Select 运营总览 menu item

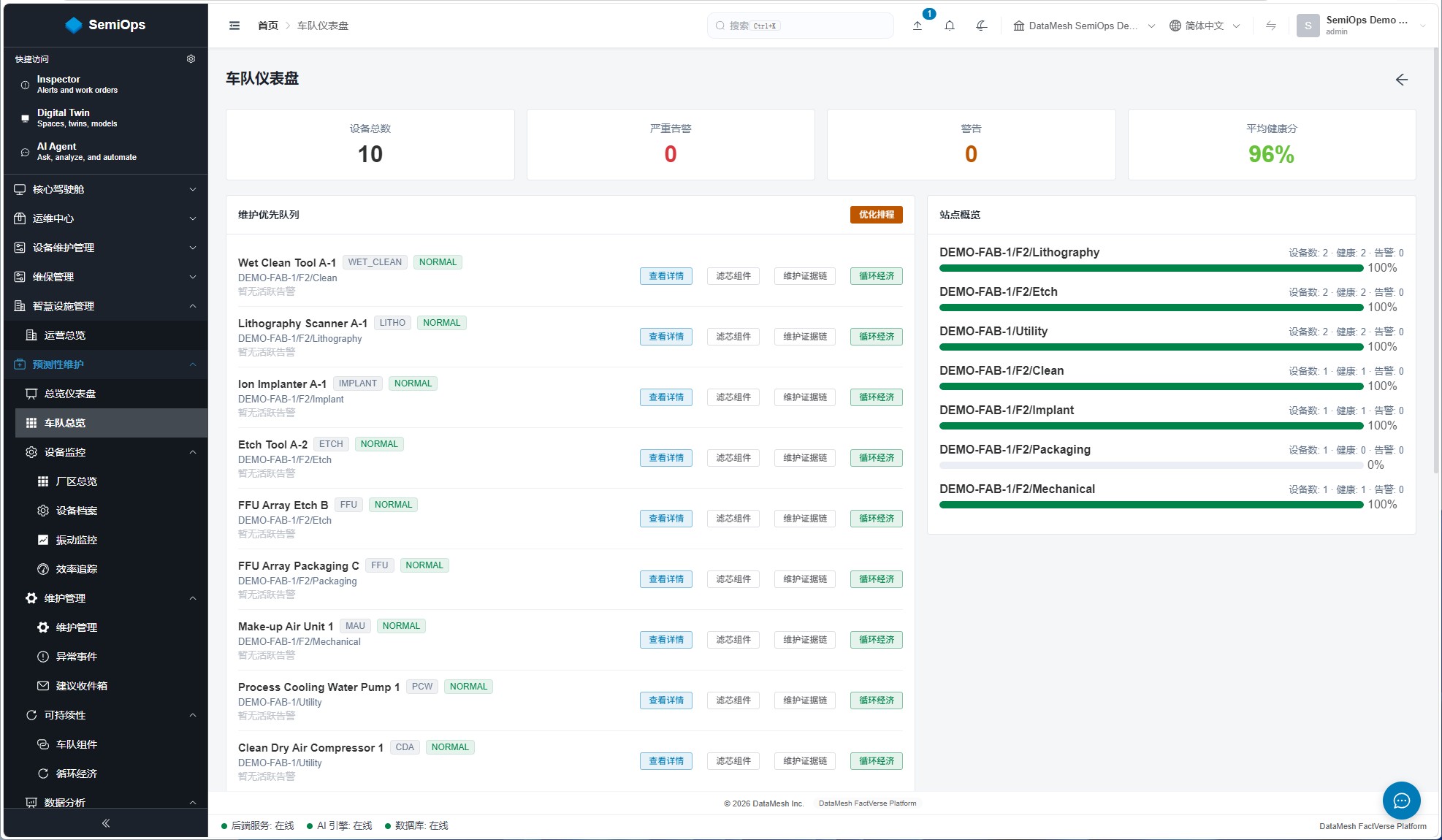click(x=106, y=335)
